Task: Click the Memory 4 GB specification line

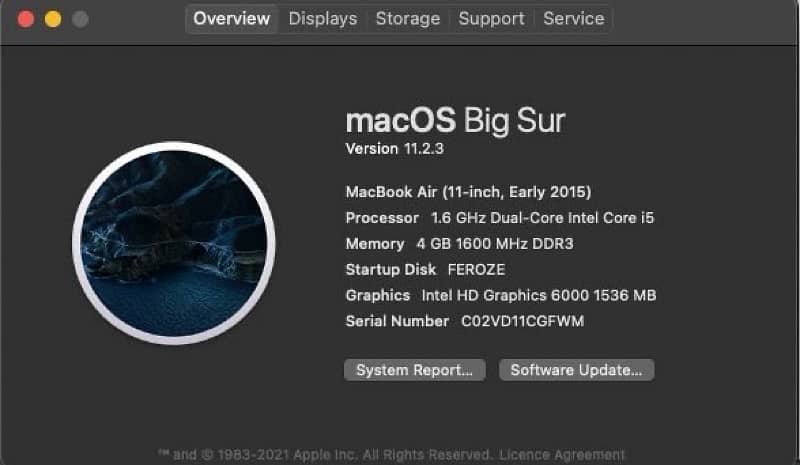Action: point(459,243)
